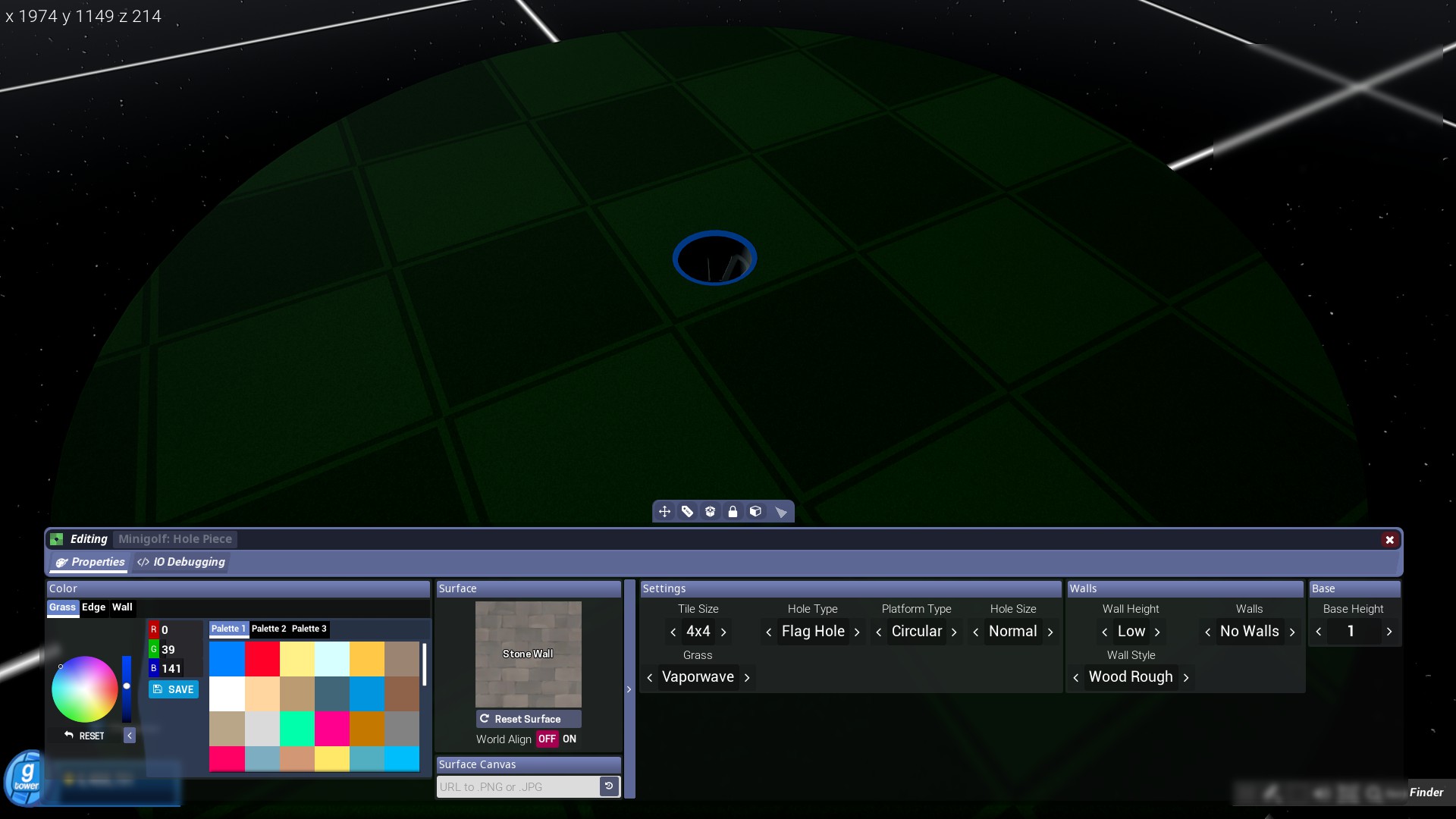Switch to IO Debugging tab
This screenshot has width=1456, height=819.
click(x=182, y=562)
